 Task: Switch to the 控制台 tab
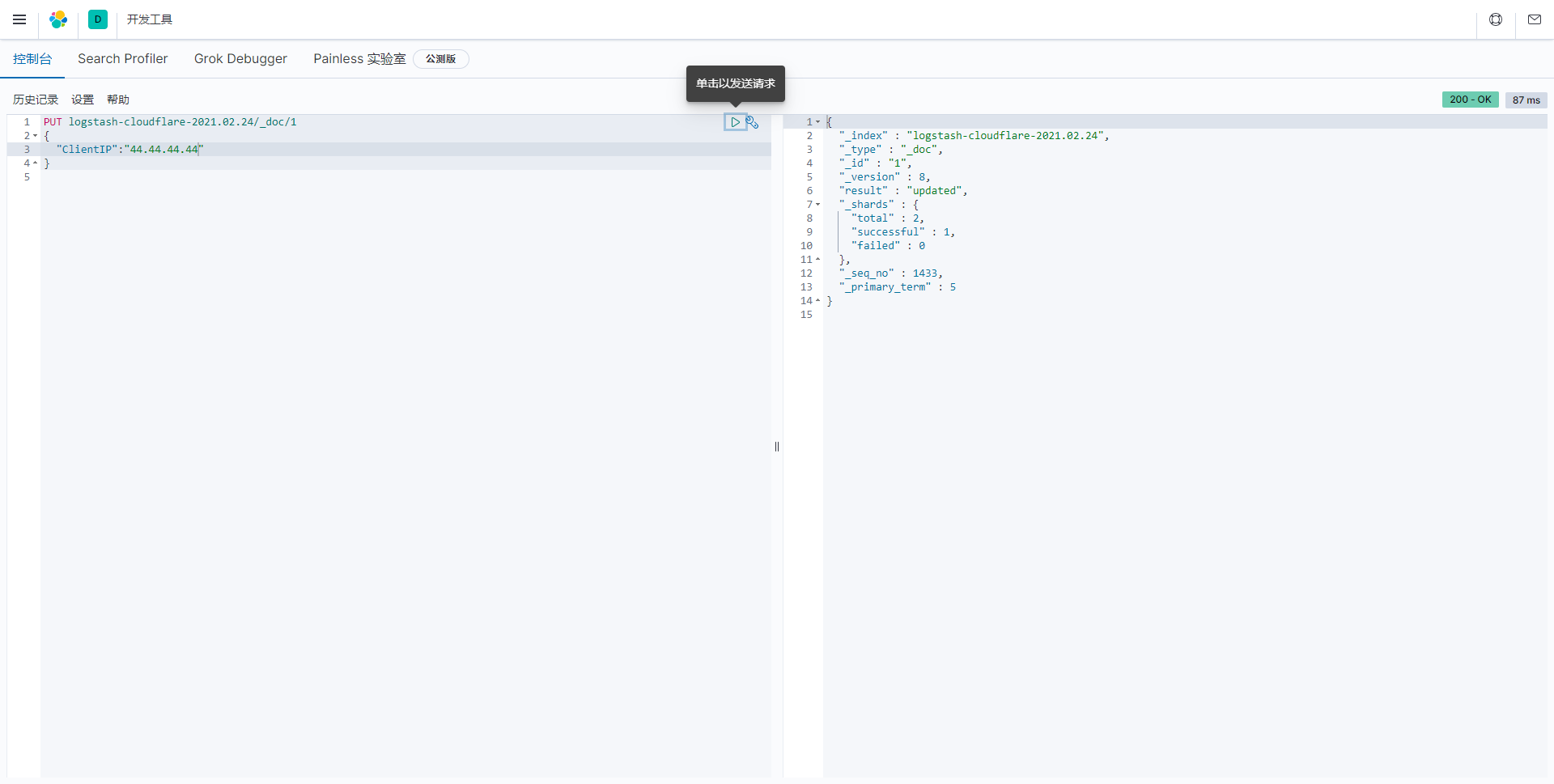(32, 59)
